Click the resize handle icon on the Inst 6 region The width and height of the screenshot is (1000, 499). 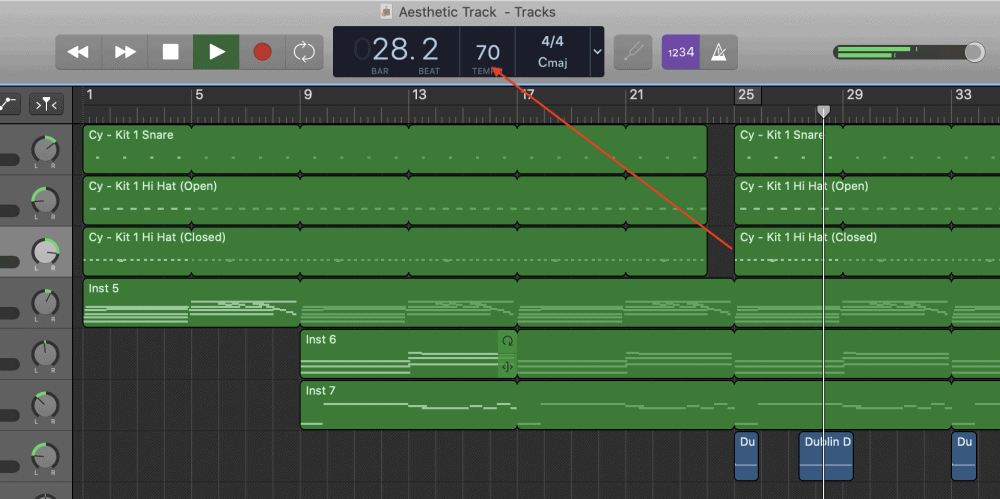[x=508, y=366]
